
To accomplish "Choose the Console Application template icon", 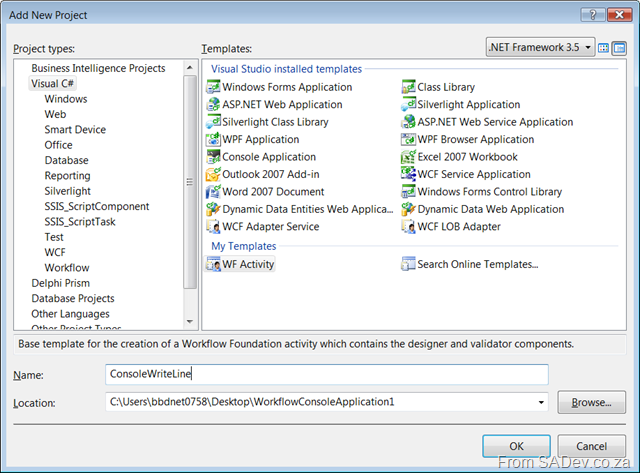I will [213, 157].
